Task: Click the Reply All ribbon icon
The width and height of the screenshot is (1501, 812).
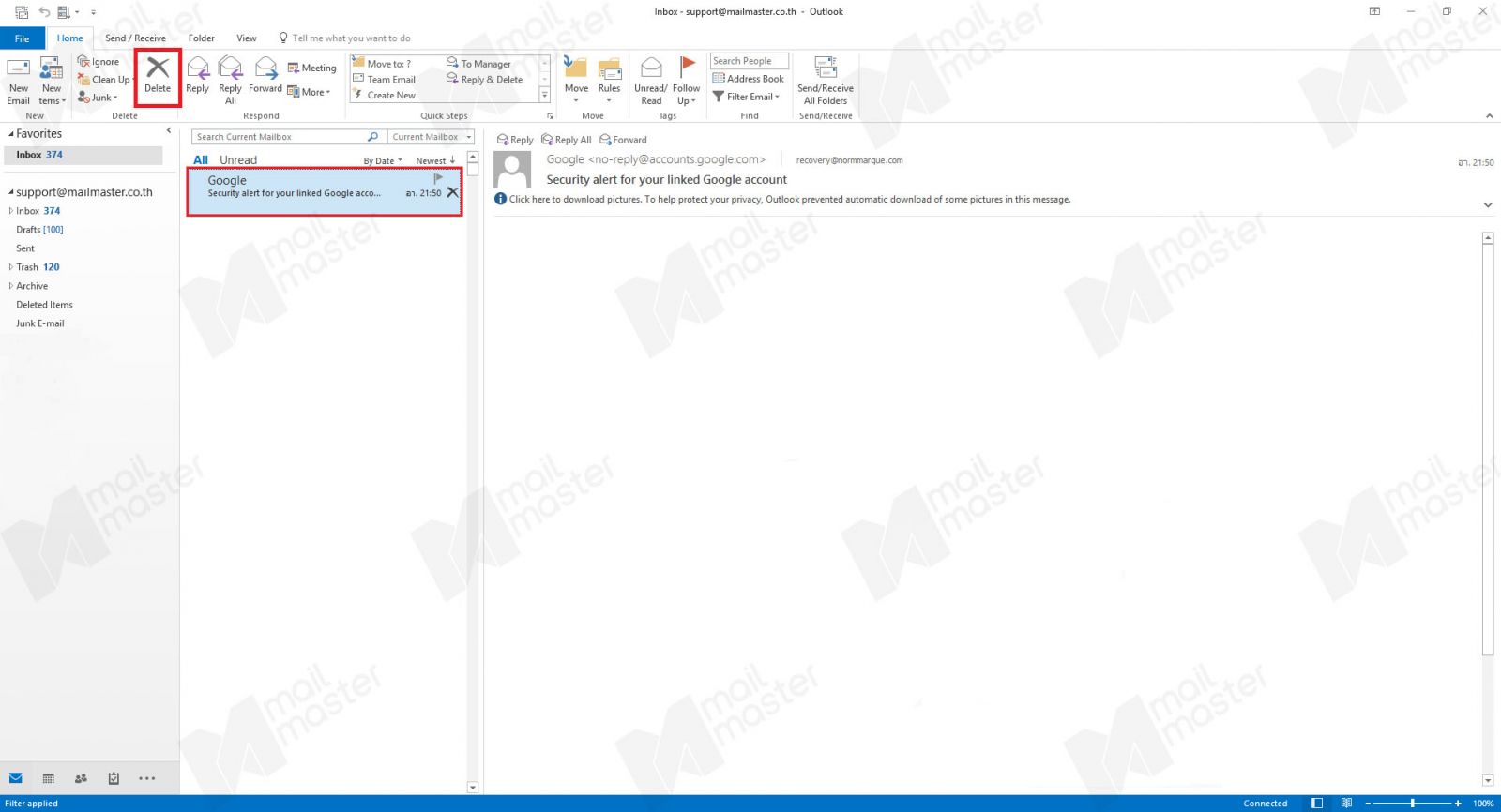Action: (x=231, y=80)
